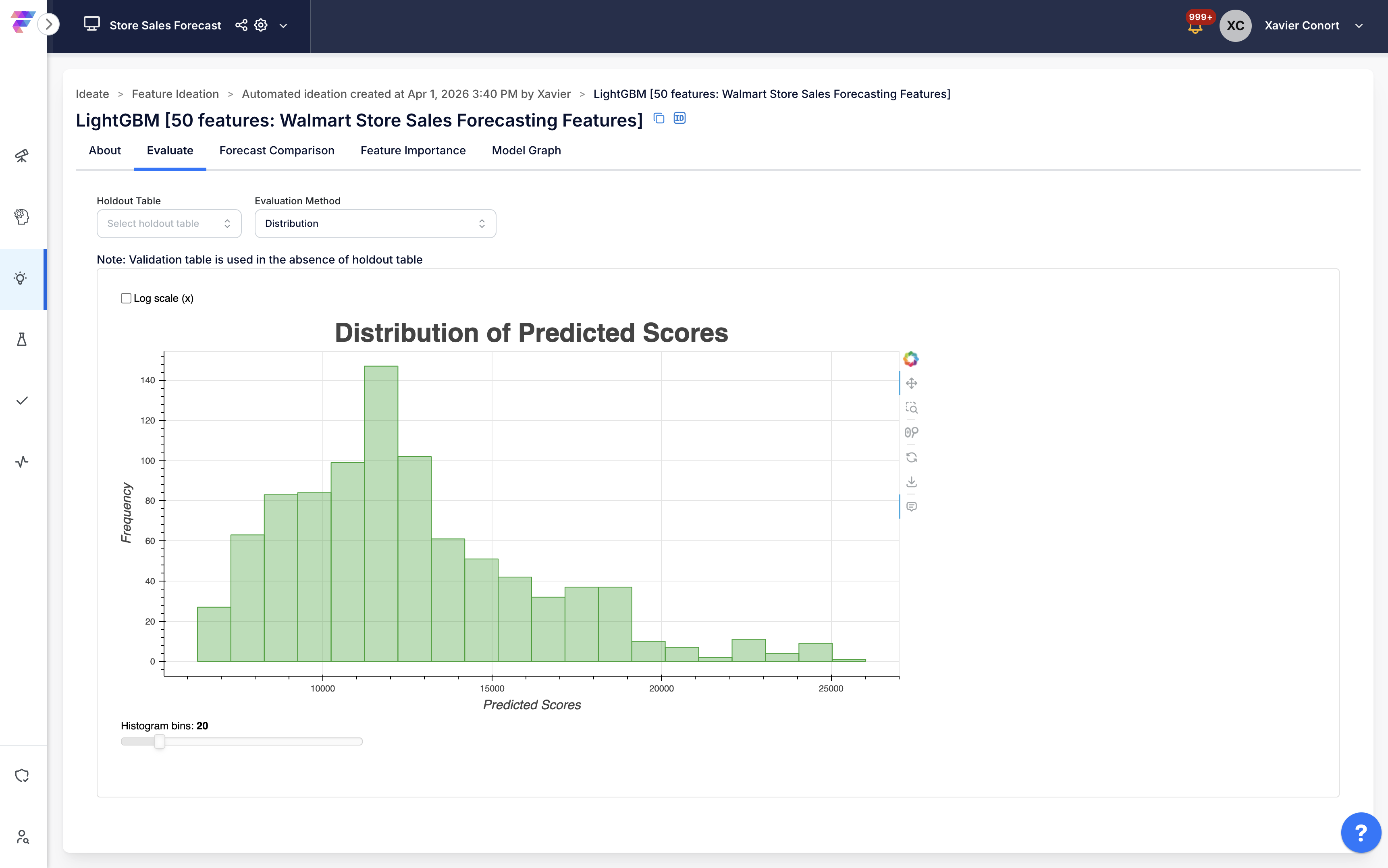Image resolution: width=1388 pixels, height=868 pixels.
Task: Select the shield security icon in sidebar
Action: 22,775
